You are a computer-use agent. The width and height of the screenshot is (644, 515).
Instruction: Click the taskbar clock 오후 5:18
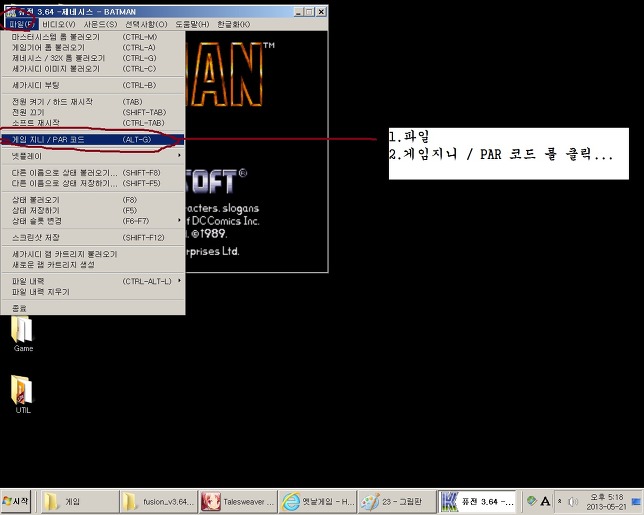coord(606,501)
